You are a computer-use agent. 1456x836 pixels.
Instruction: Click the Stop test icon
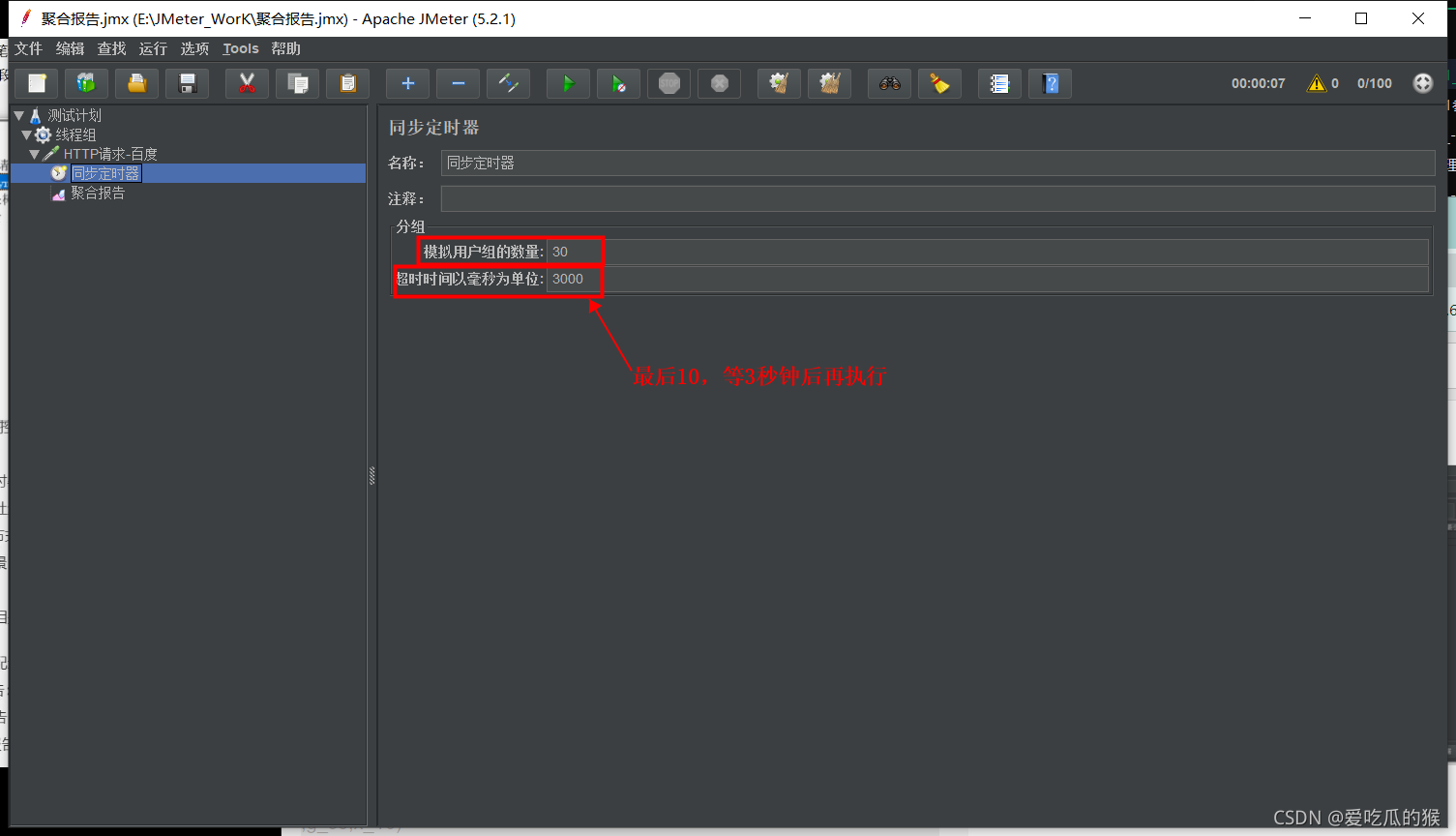pyautogui.click(x=669, y=83)
